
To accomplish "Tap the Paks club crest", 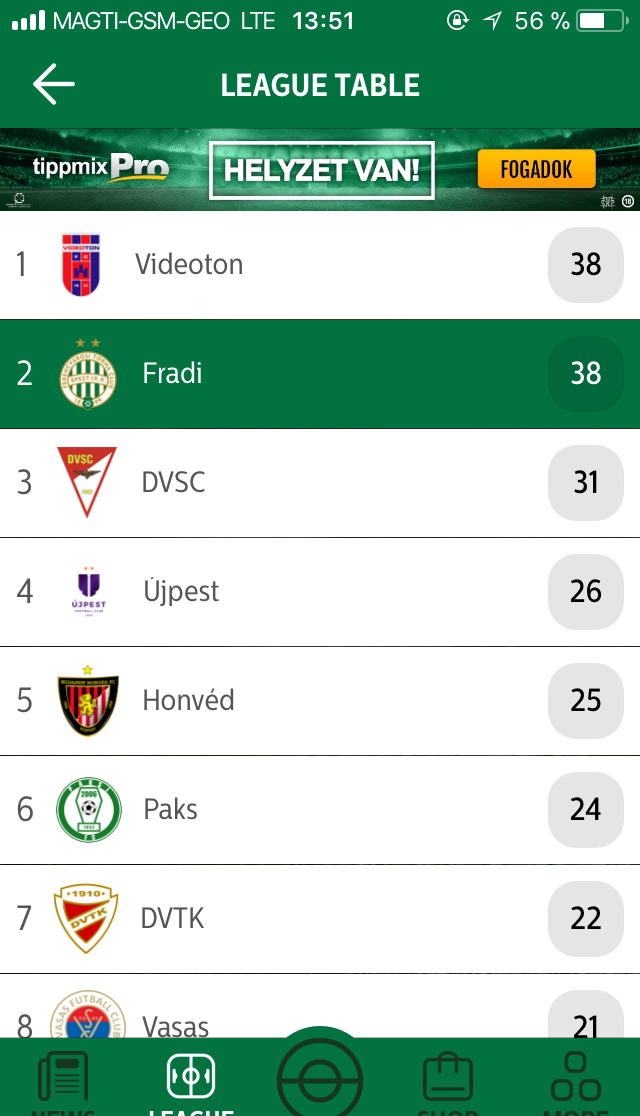I will click(x=88, y=809).
